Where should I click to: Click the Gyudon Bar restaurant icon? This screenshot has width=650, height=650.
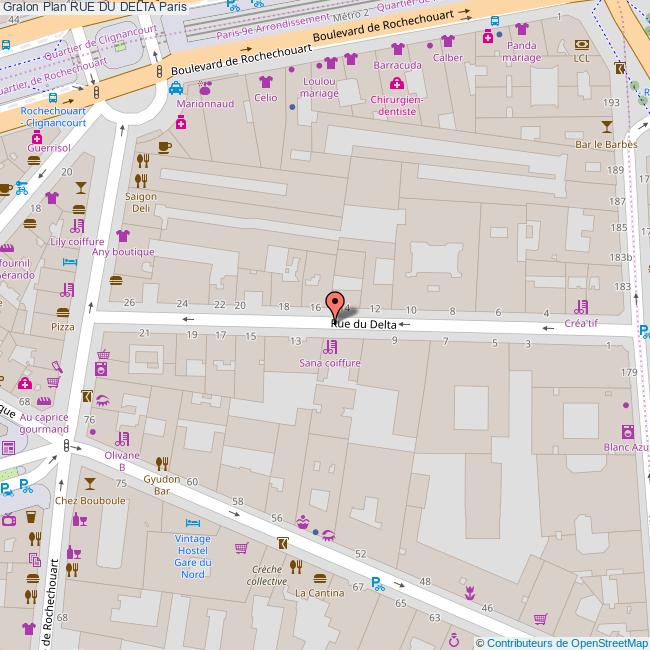(162, 463)
